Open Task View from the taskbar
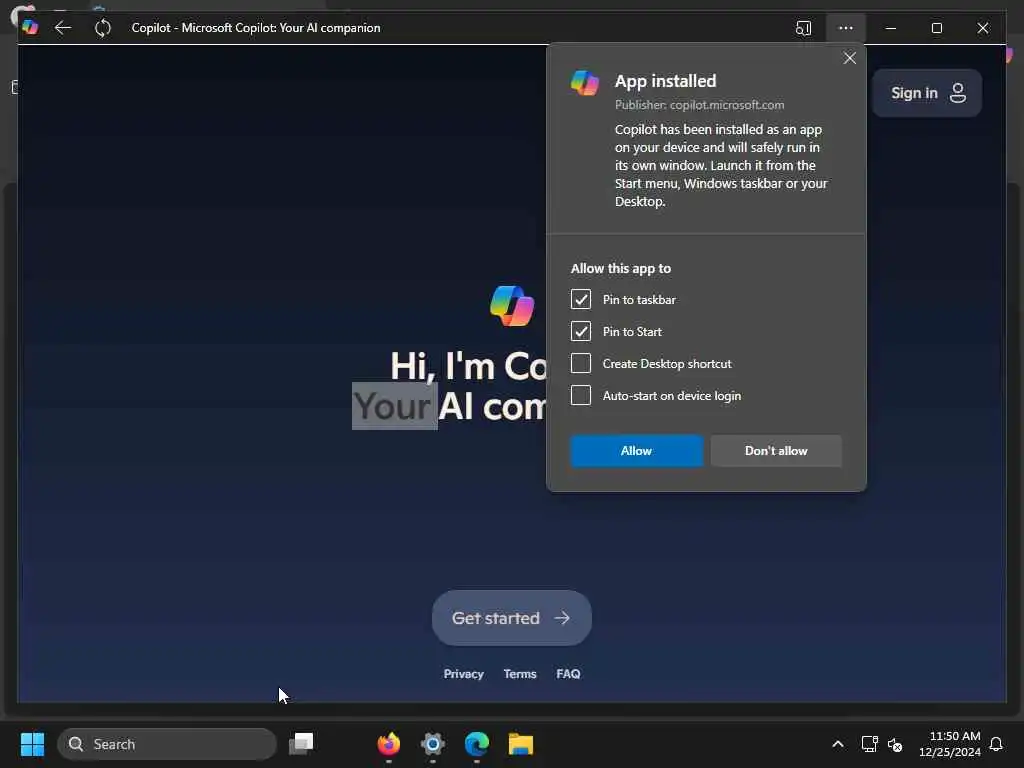 point(301,743)
